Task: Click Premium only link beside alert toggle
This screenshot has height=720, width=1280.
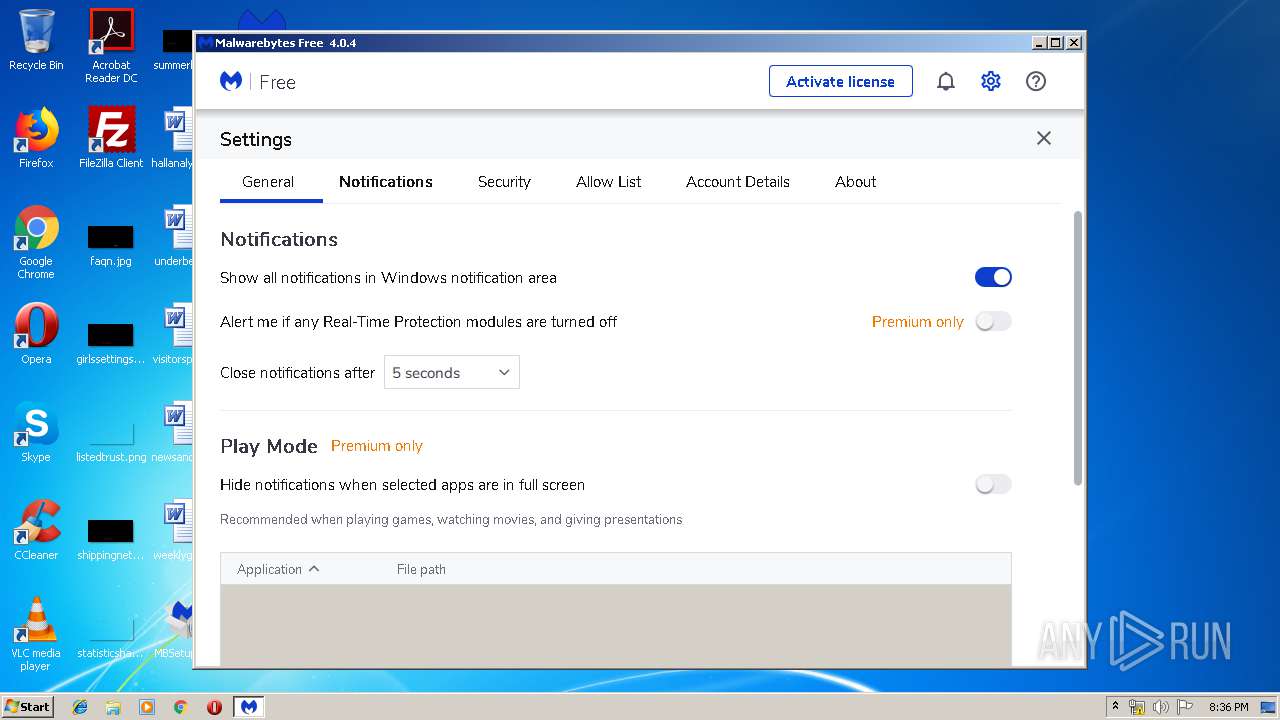Action: [918, 322]
